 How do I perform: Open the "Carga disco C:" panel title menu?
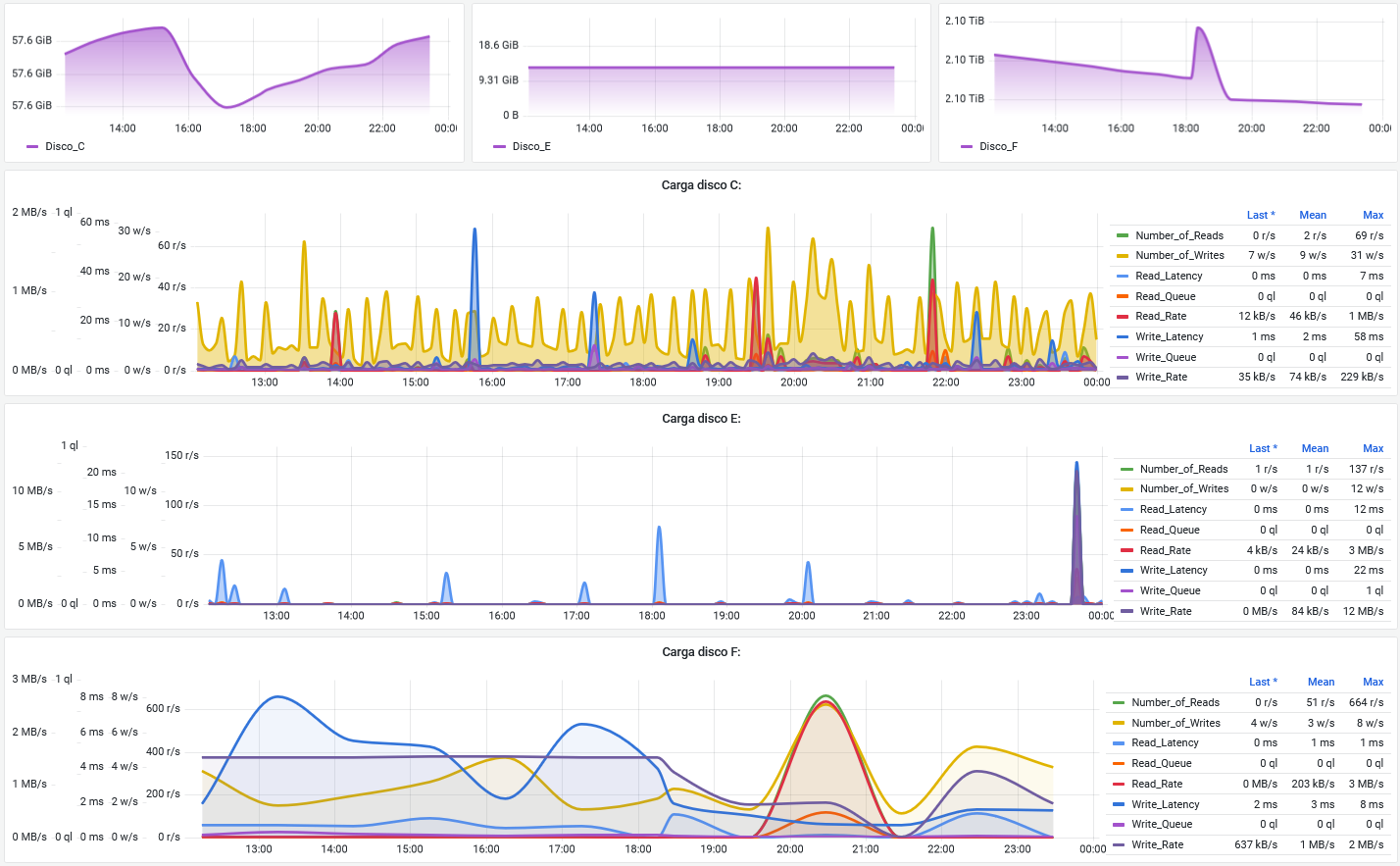[x=701, y=185]
